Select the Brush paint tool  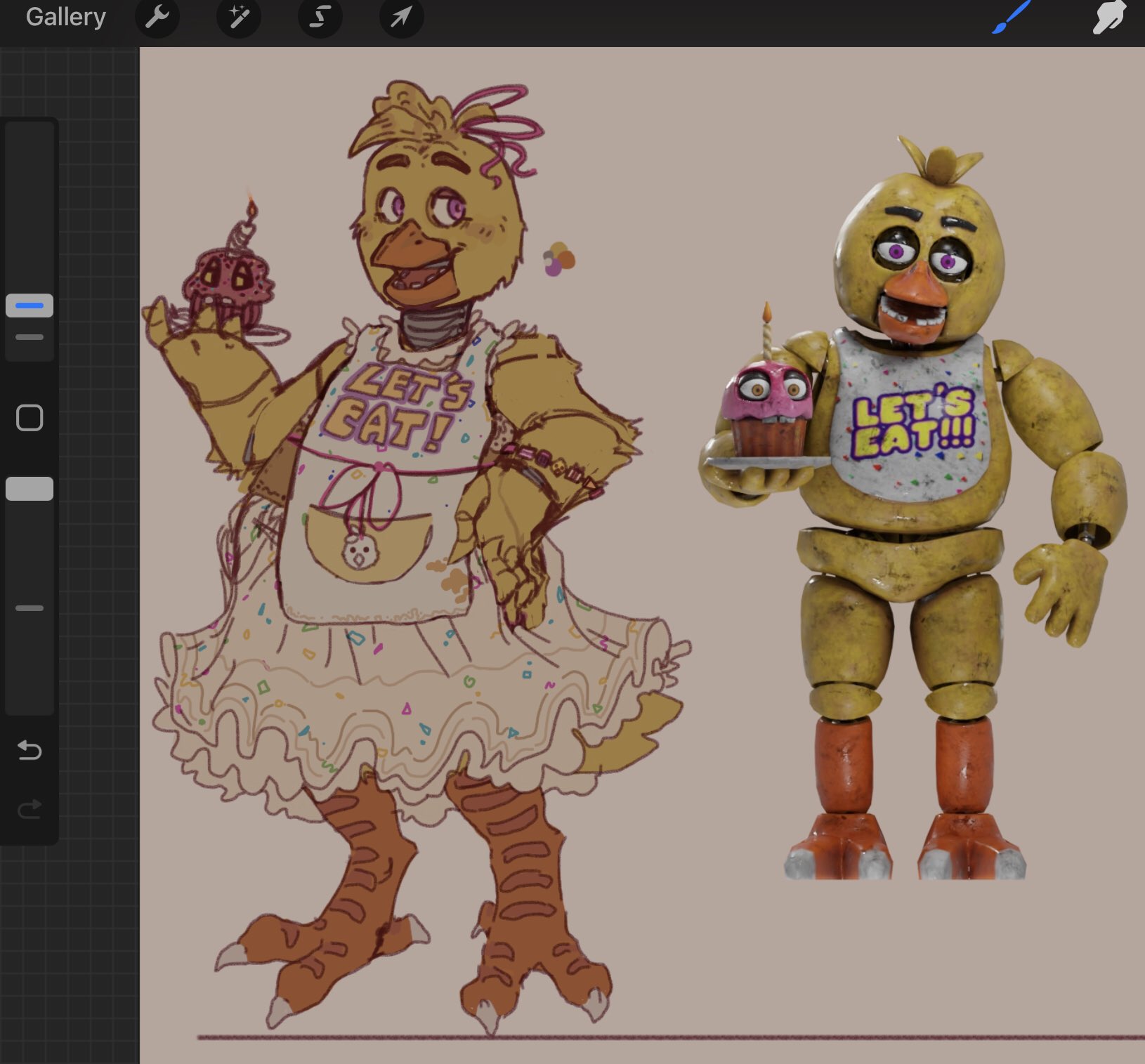coord(1012,17)
